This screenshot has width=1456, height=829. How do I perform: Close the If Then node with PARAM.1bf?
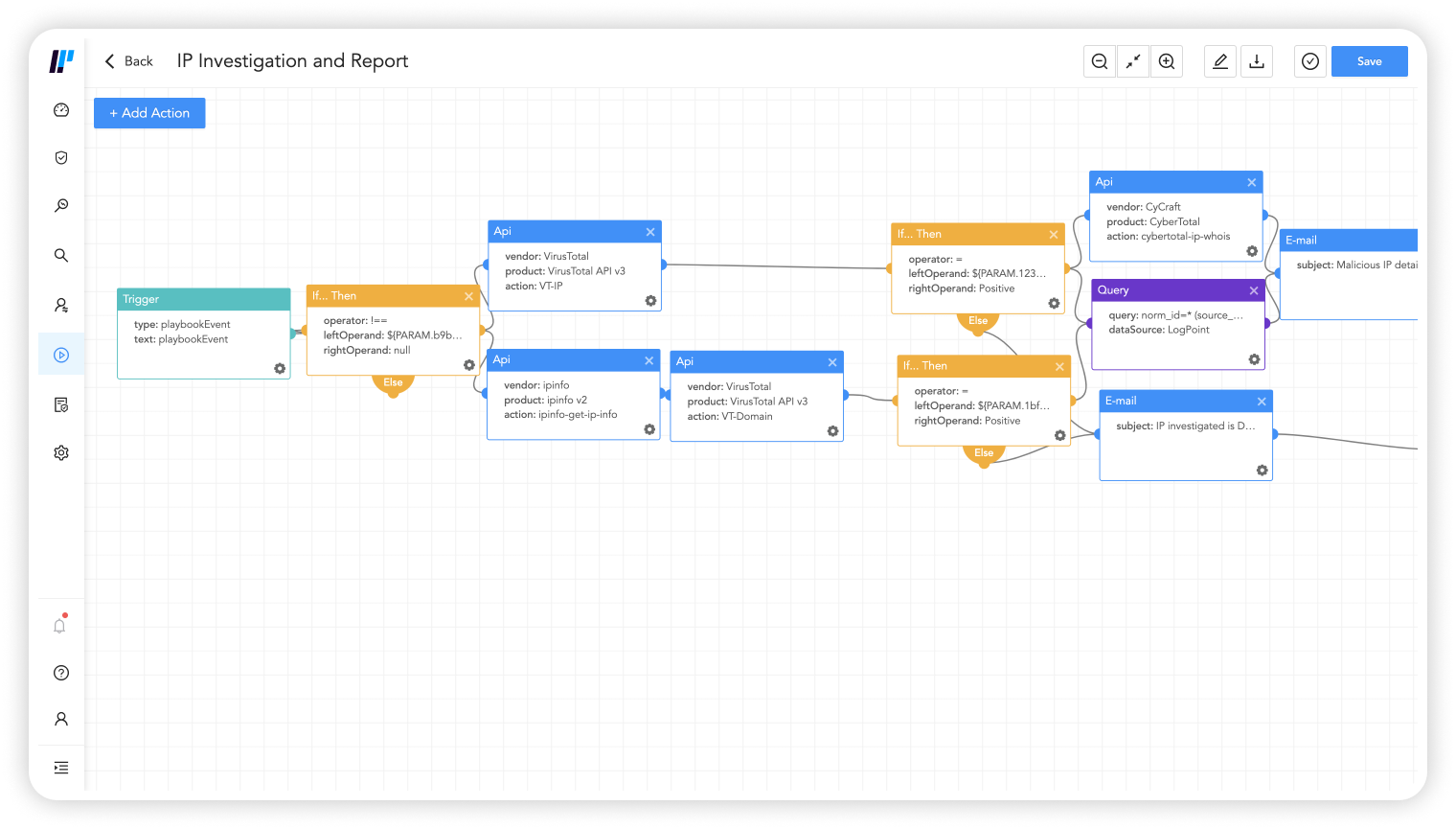(1059, 367)
